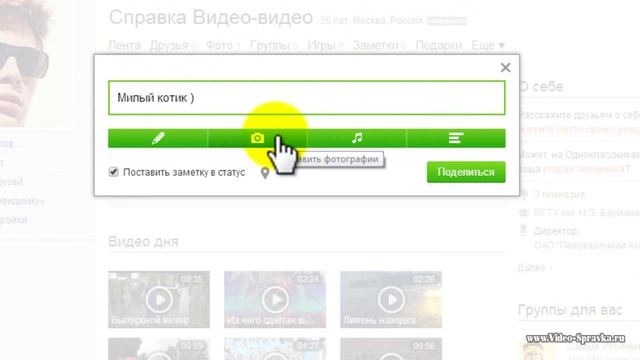Play the 'Ливень находка' video
The height and width of the screenshot is (360, 640).
click(x=391, y=300)
